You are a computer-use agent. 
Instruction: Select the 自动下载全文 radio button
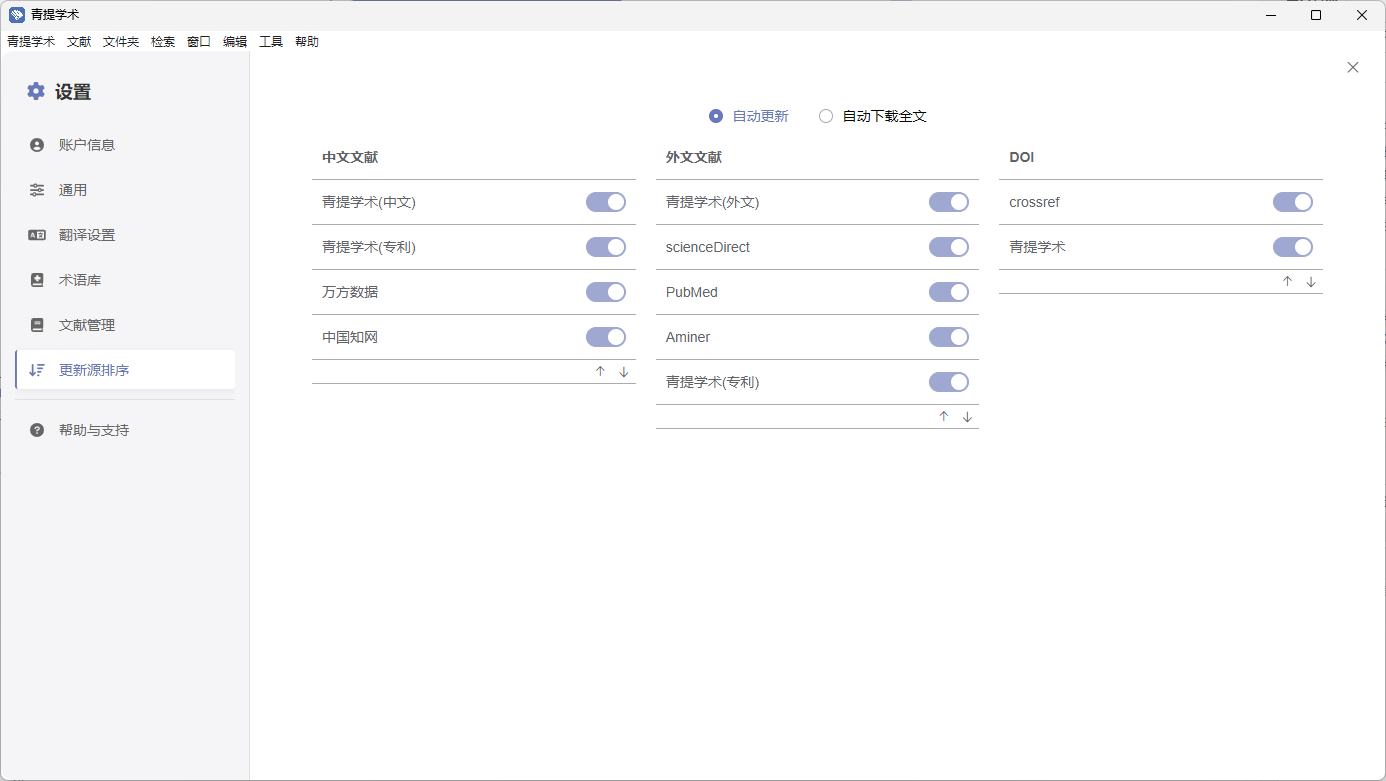(x=826, y=116)
